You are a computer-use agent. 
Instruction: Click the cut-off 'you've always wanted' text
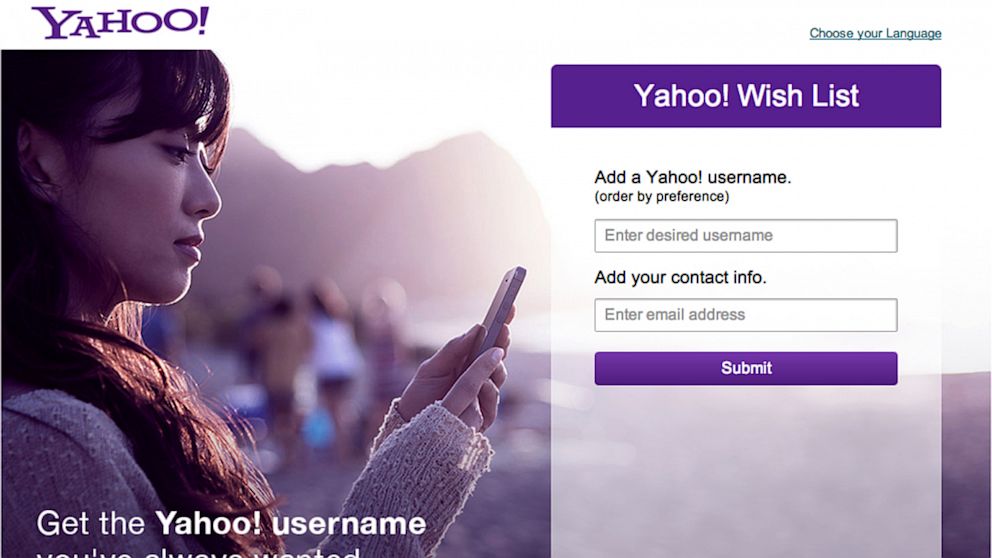[198, 552]
